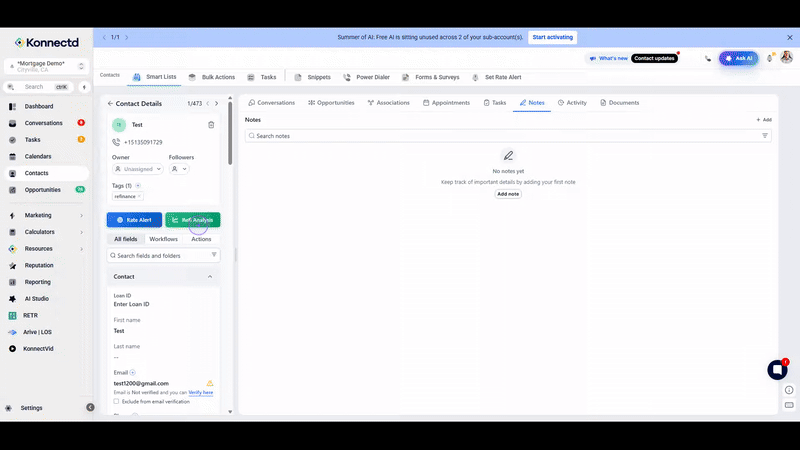Open Tasks in the left sidebar
Viewport: 800px width, 450px height.
click(x=33, y=140)
